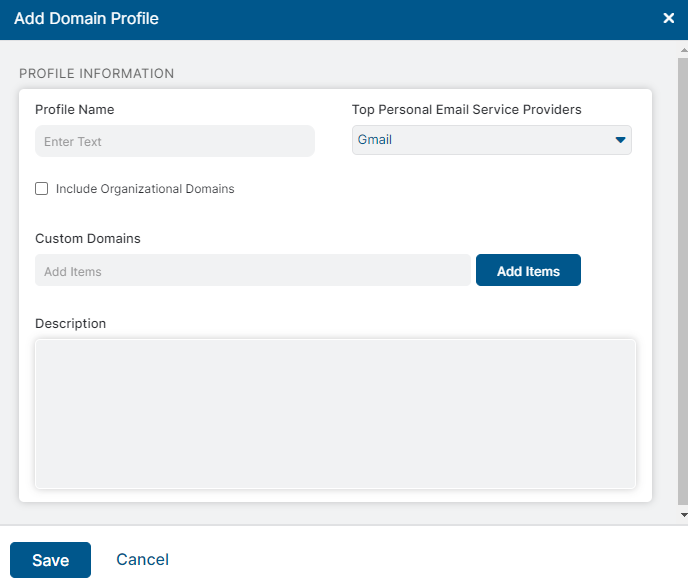The image size is (688, 580).
Task: Cancel adding the domain profile
Action: (142, 560)
